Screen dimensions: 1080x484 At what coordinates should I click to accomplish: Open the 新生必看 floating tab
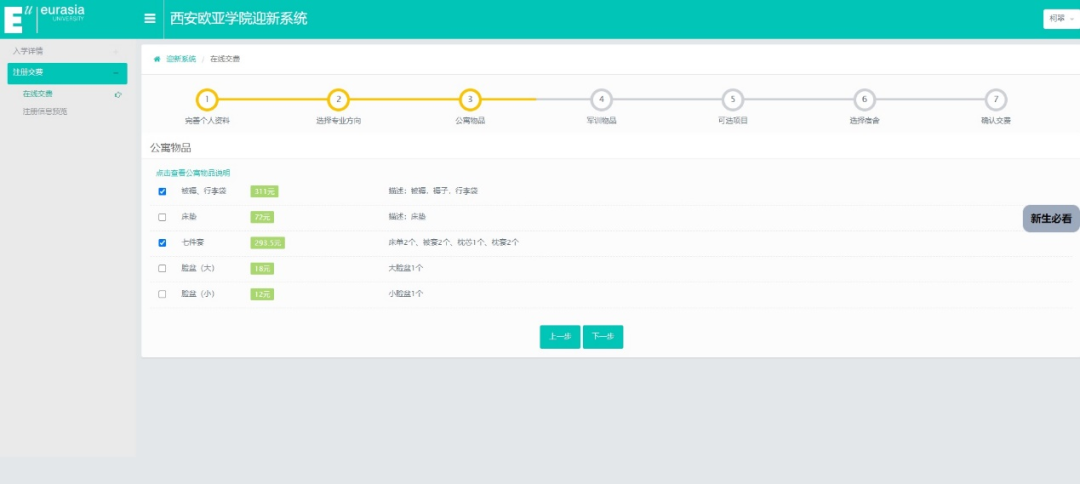pyautogui.click(x=1050, y=218)
